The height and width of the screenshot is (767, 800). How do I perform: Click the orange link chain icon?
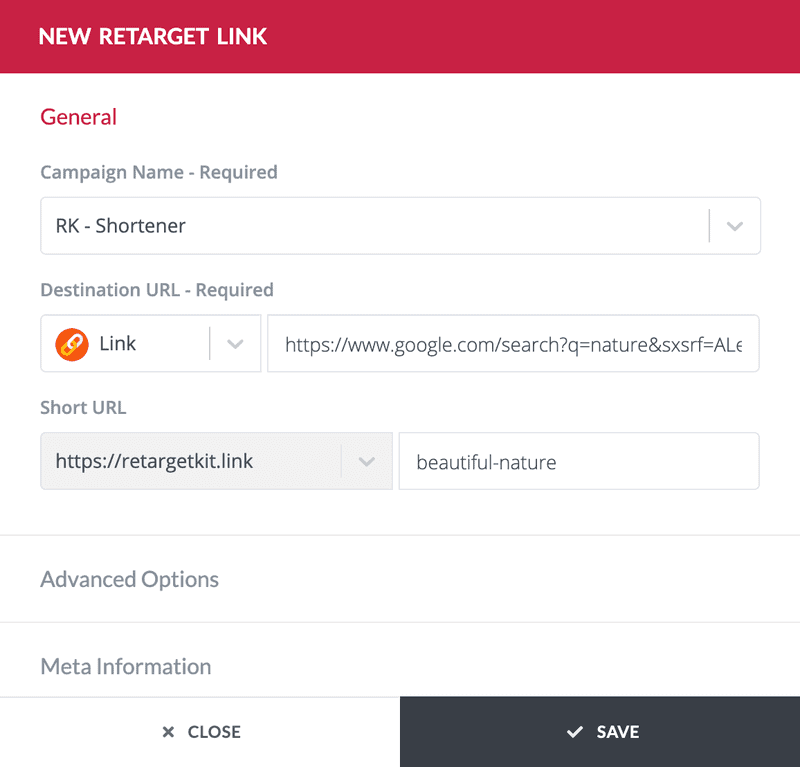click(x=72, y=344)
